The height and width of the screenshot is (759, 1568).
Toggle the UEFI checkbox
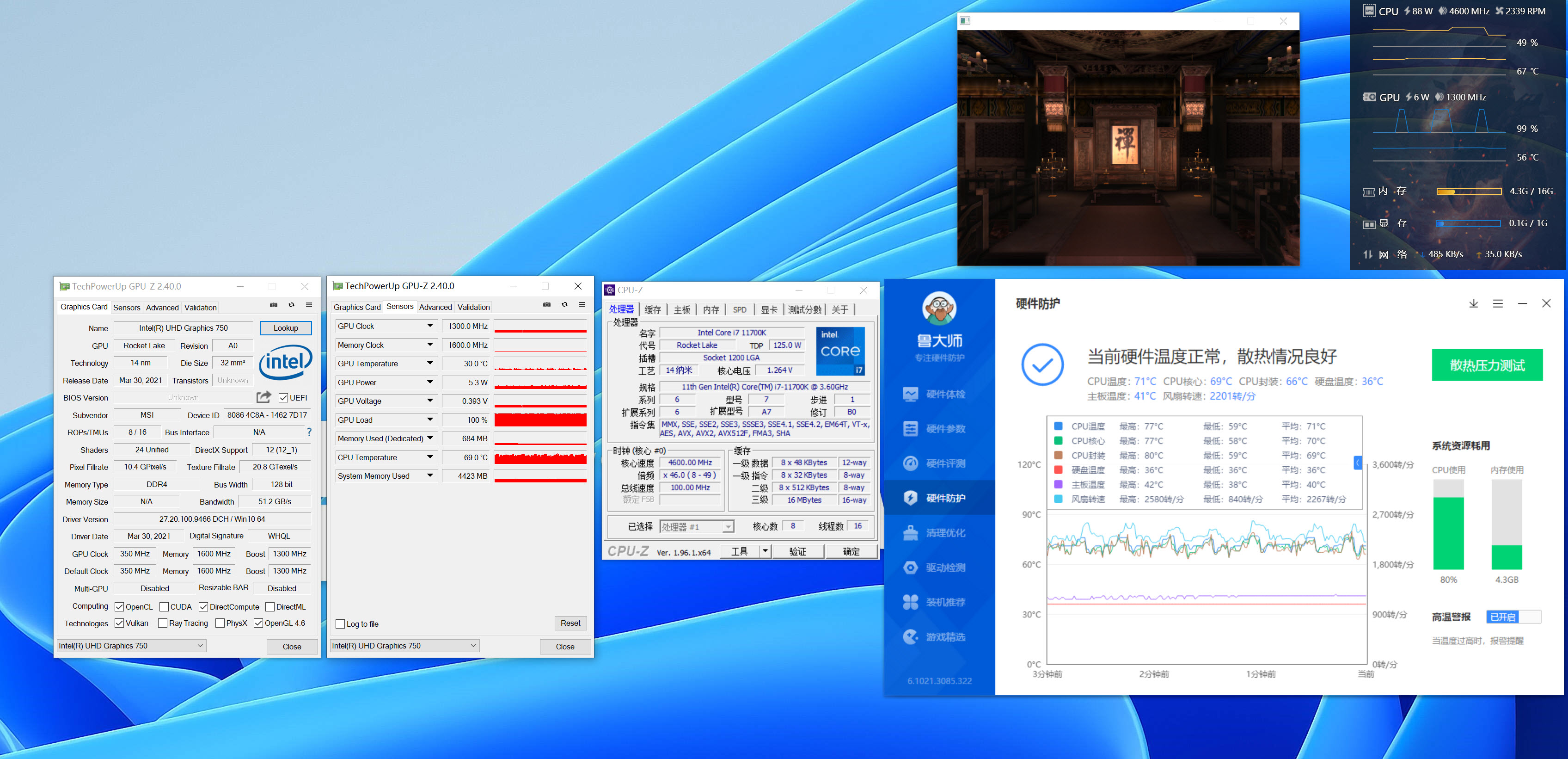pos(284,398)
